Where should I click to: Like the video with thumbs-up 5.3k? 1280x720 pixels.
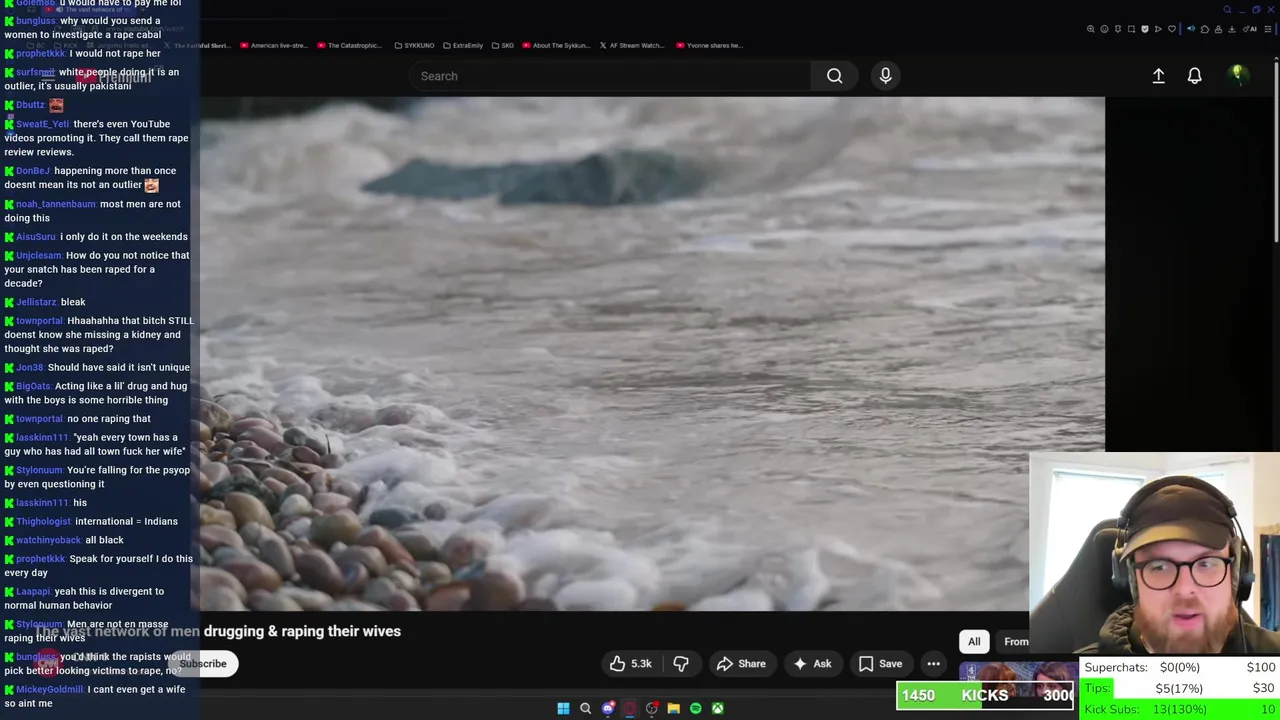pos(630,664)
